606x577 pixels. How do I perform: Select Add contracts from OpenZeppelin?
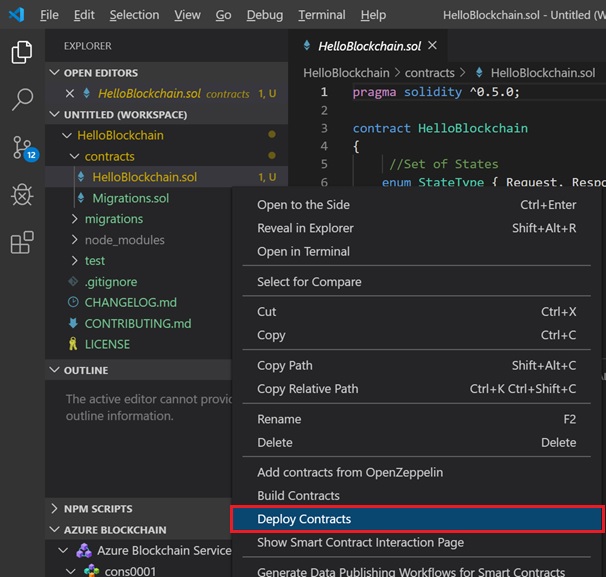(417, 472)
